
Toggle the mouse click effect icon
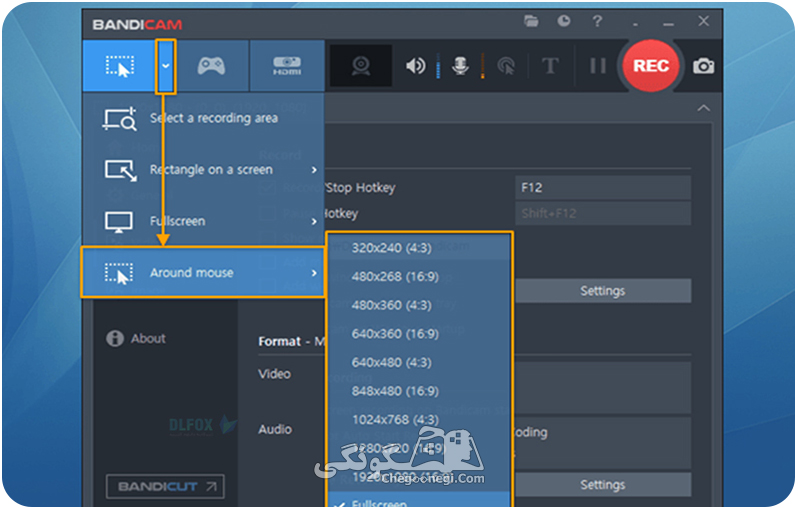tap(506, 66)
